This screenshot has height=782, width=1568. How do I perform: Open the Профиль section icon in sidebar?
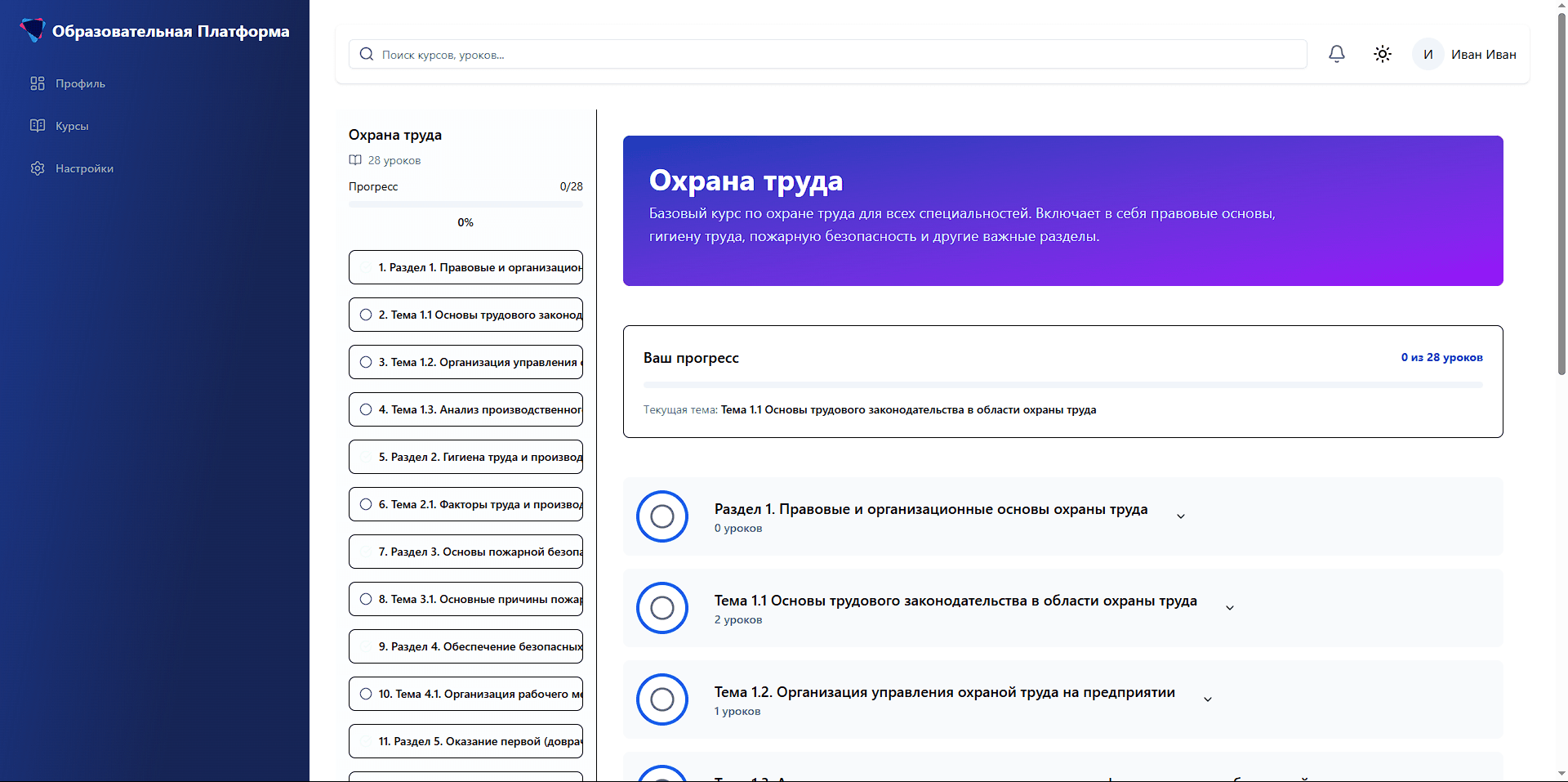point(38,83)
